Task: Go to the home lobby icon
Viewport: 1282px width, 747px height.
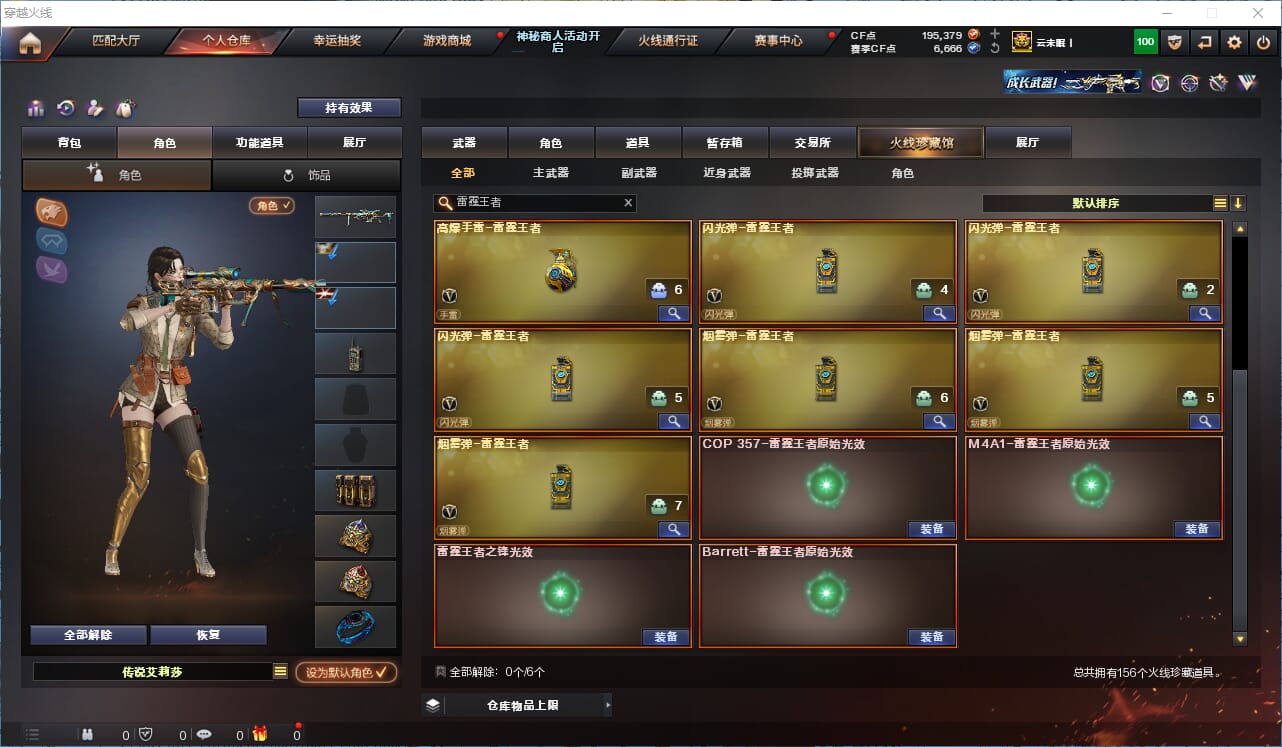Action: 30,42
